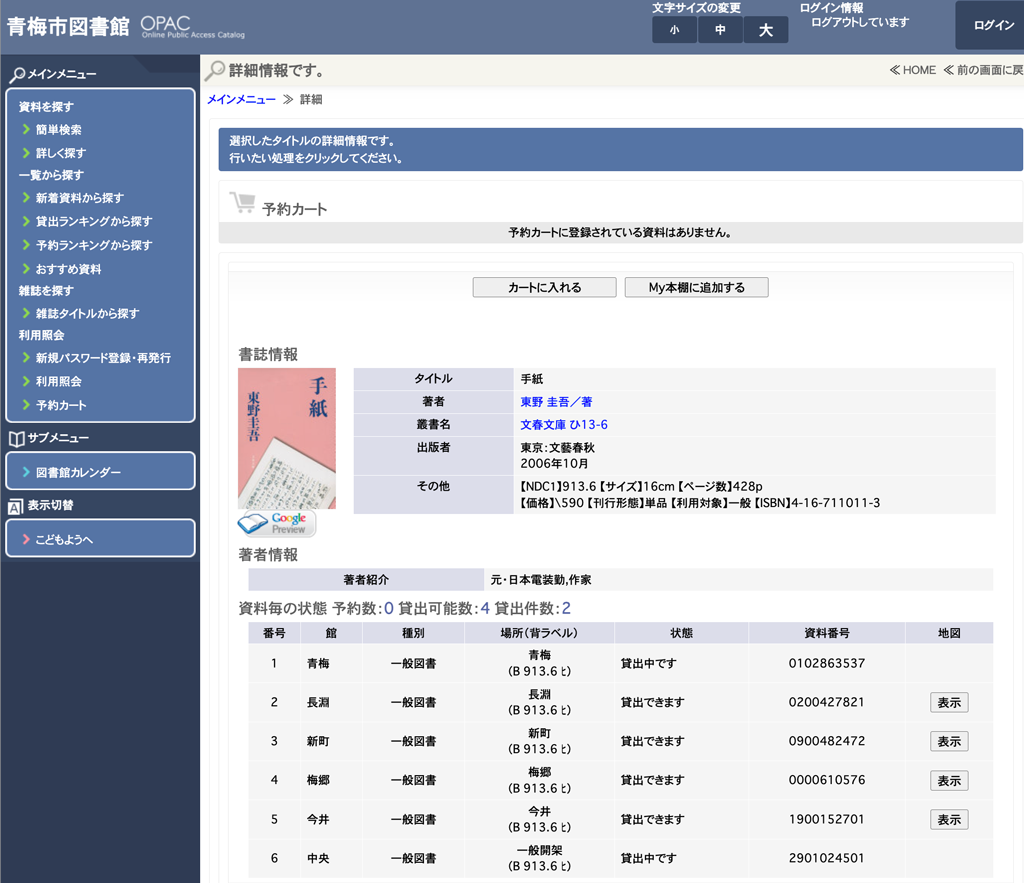Open 図書館カレンダー in the sub menu
This screenshot has height=883, width=1024.
tap(78, 472)
